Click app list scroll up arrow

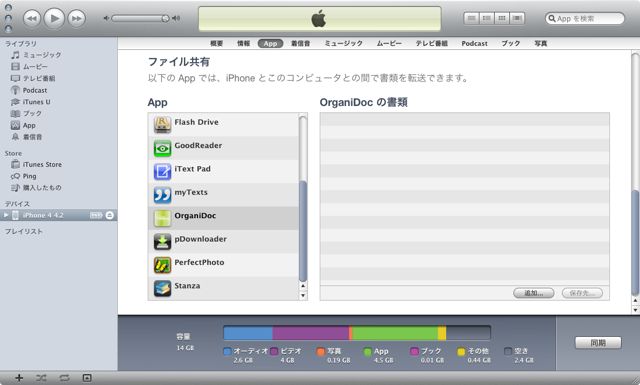pos(303,286)
